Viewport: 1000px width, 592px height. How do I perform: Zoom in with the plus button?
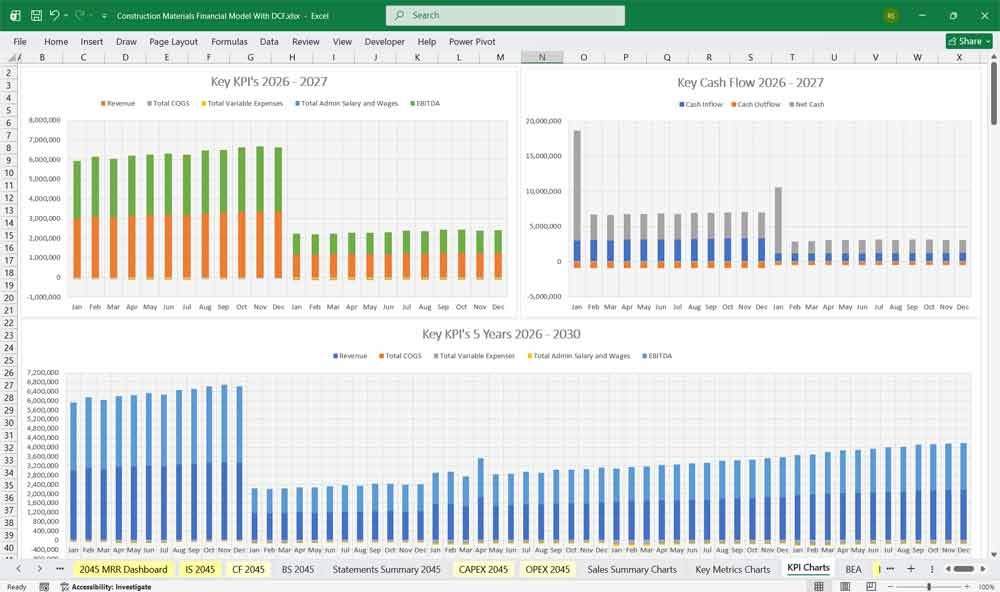(x=967, y=586)
